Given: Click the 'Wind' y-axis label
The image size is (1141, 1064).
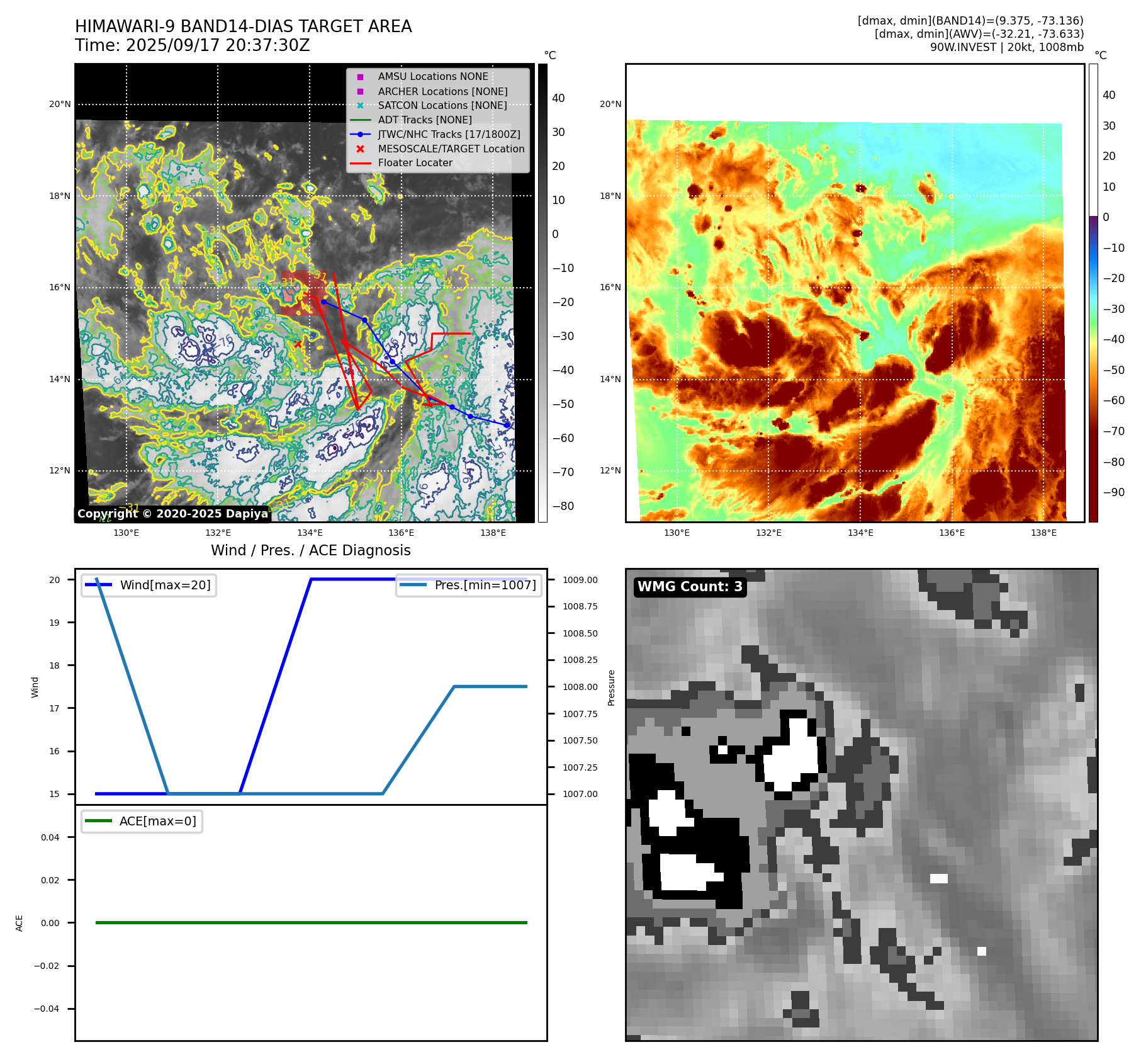Looking at the screenshot, I should click(35, 688).
